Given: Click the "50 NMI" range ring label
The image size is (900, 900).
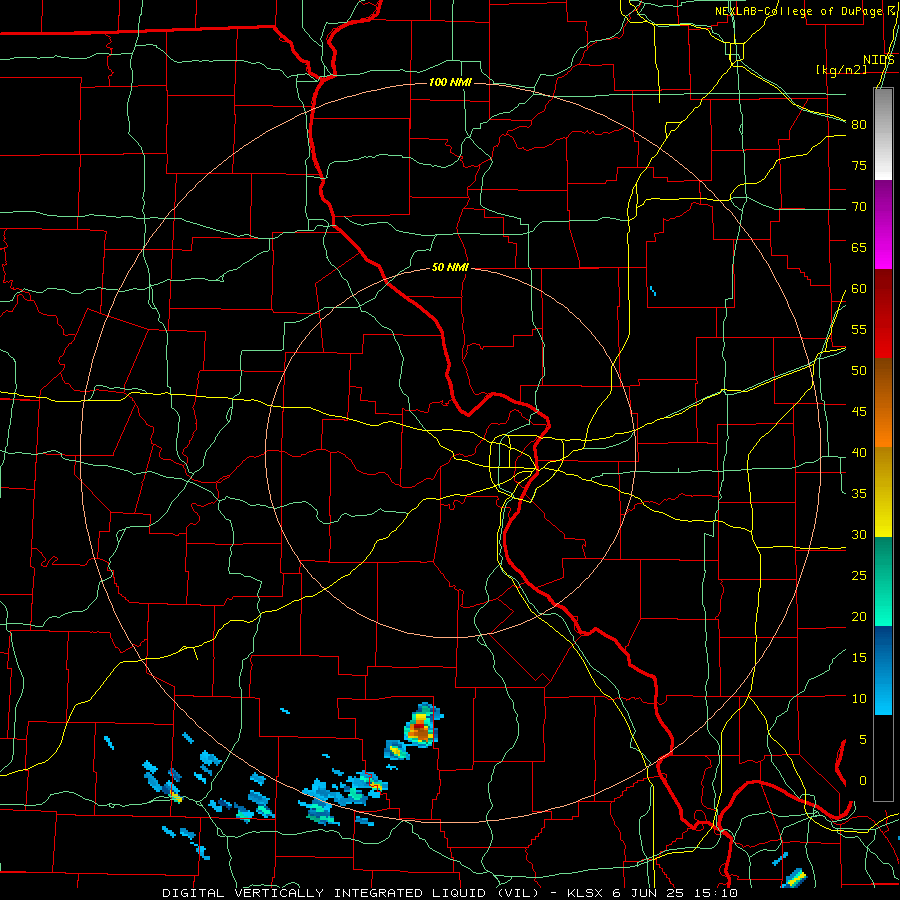Looking at the screenshot, I should coord(450,267).
